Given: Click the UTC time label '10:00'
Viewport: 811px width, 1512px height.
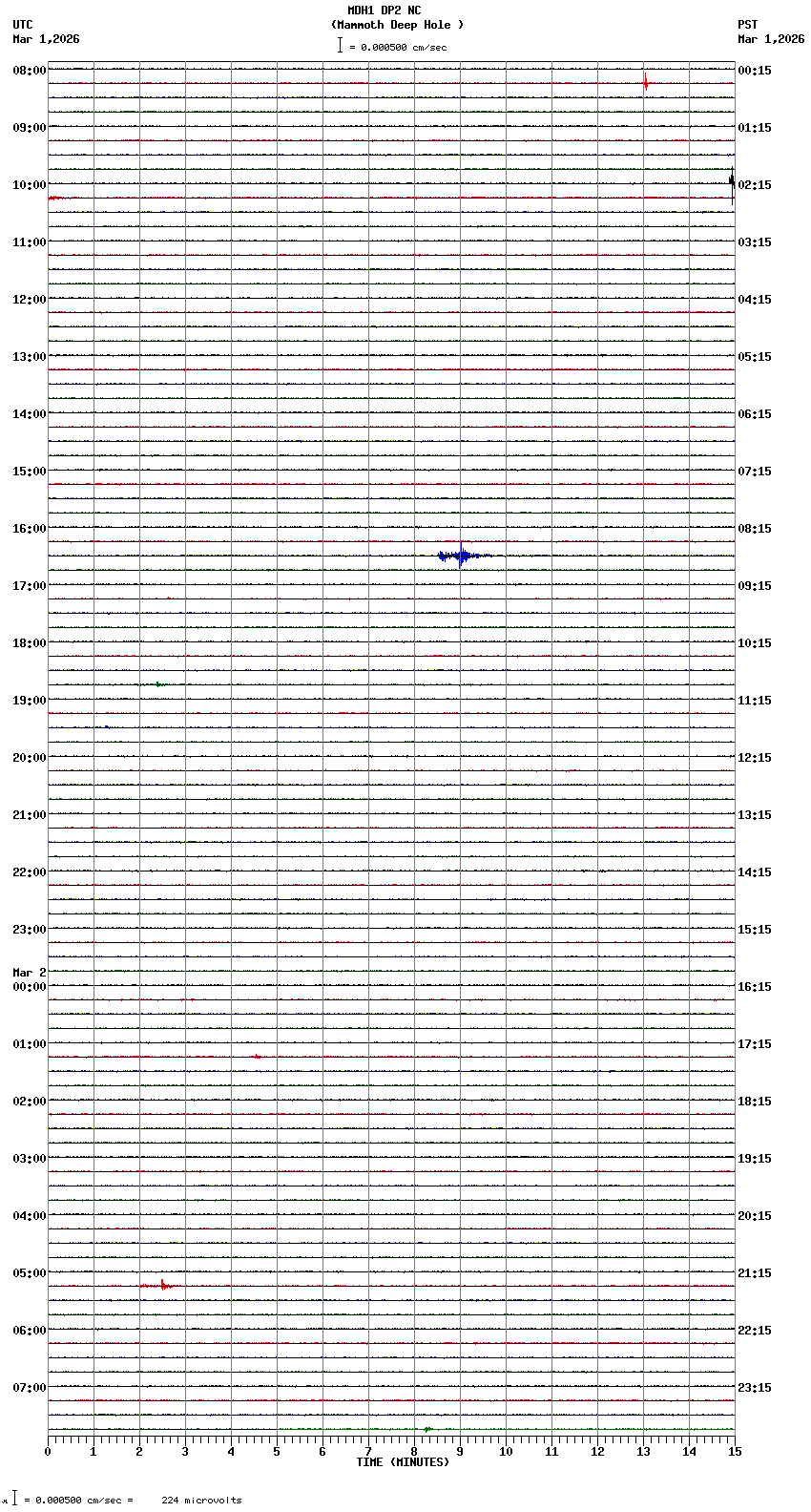Looking at the screenshot, I should tap(30, 185).
